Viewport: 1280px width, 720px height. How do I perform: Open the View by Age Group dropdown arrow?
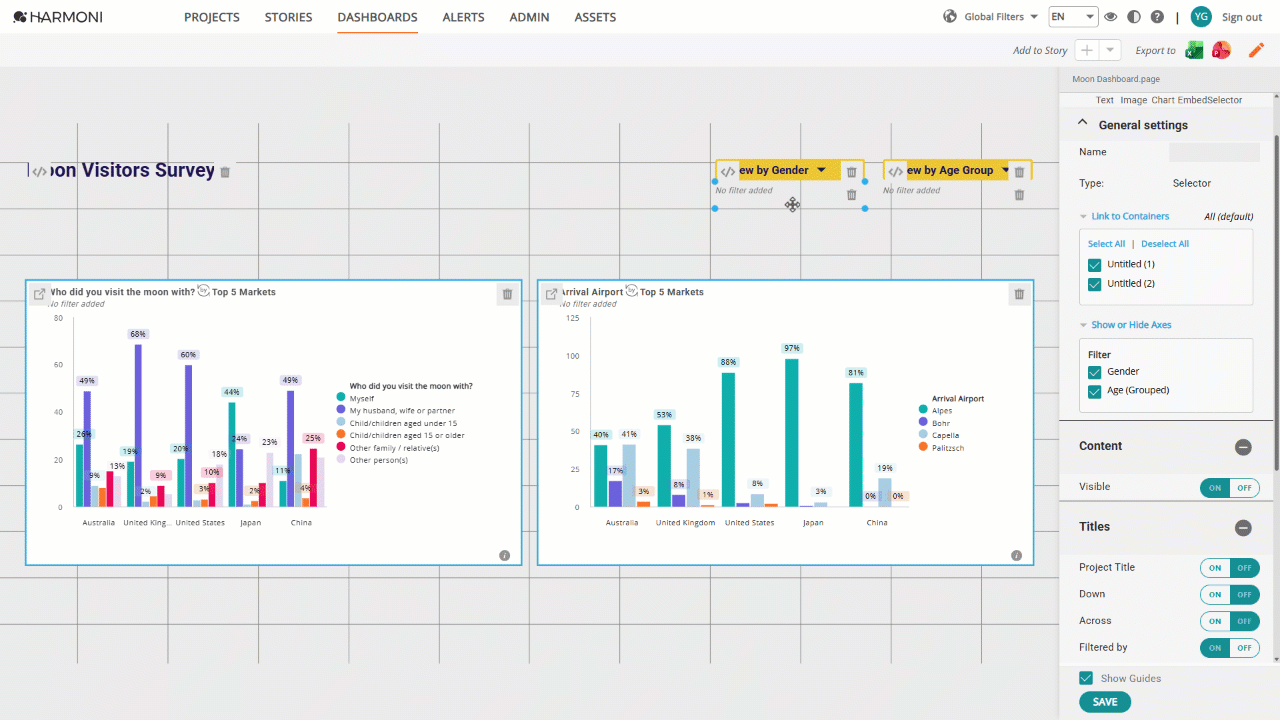[x=1006, y=170]
